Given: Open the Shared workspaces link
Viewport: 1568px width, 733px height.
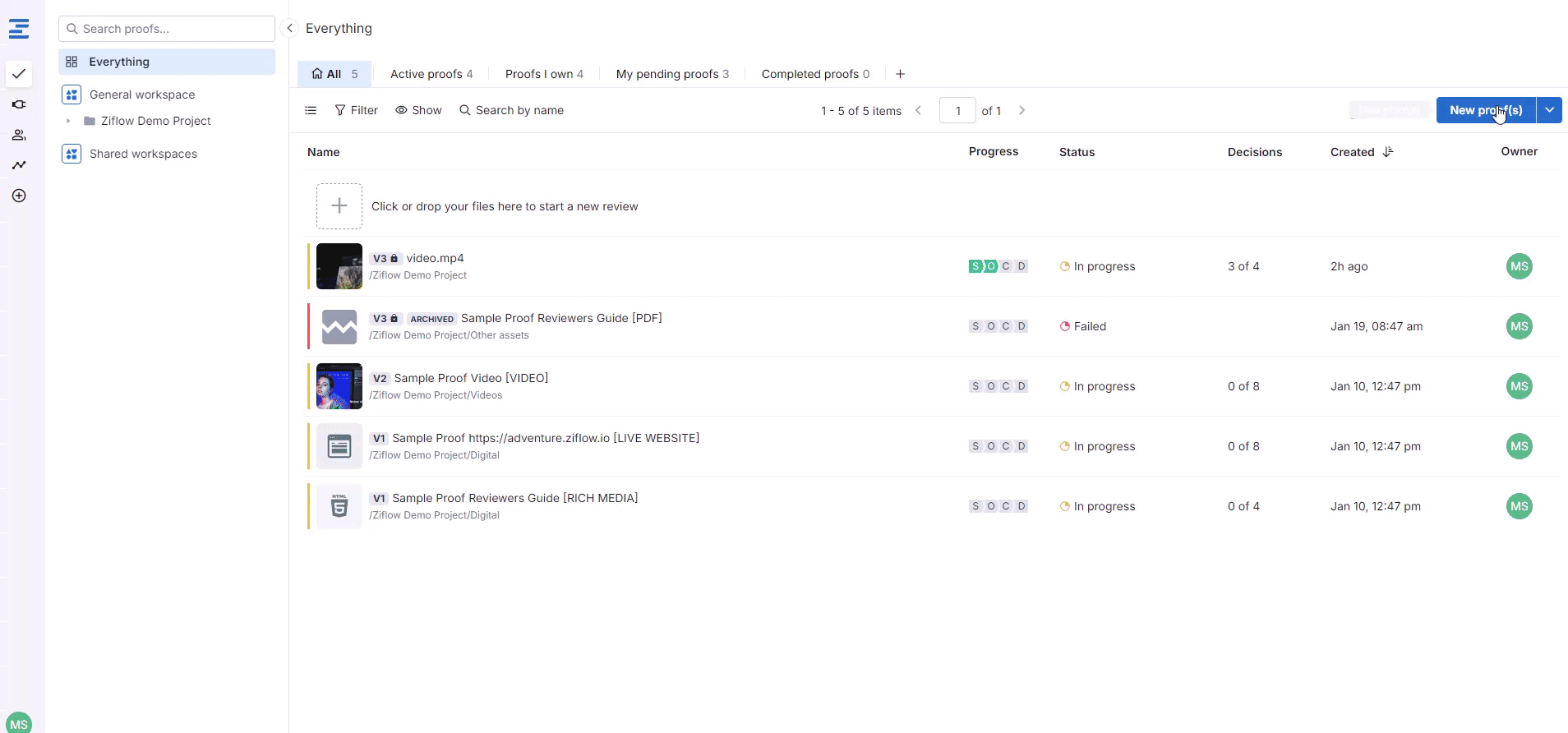Looking at the screenshot, I should click(143, 154).
